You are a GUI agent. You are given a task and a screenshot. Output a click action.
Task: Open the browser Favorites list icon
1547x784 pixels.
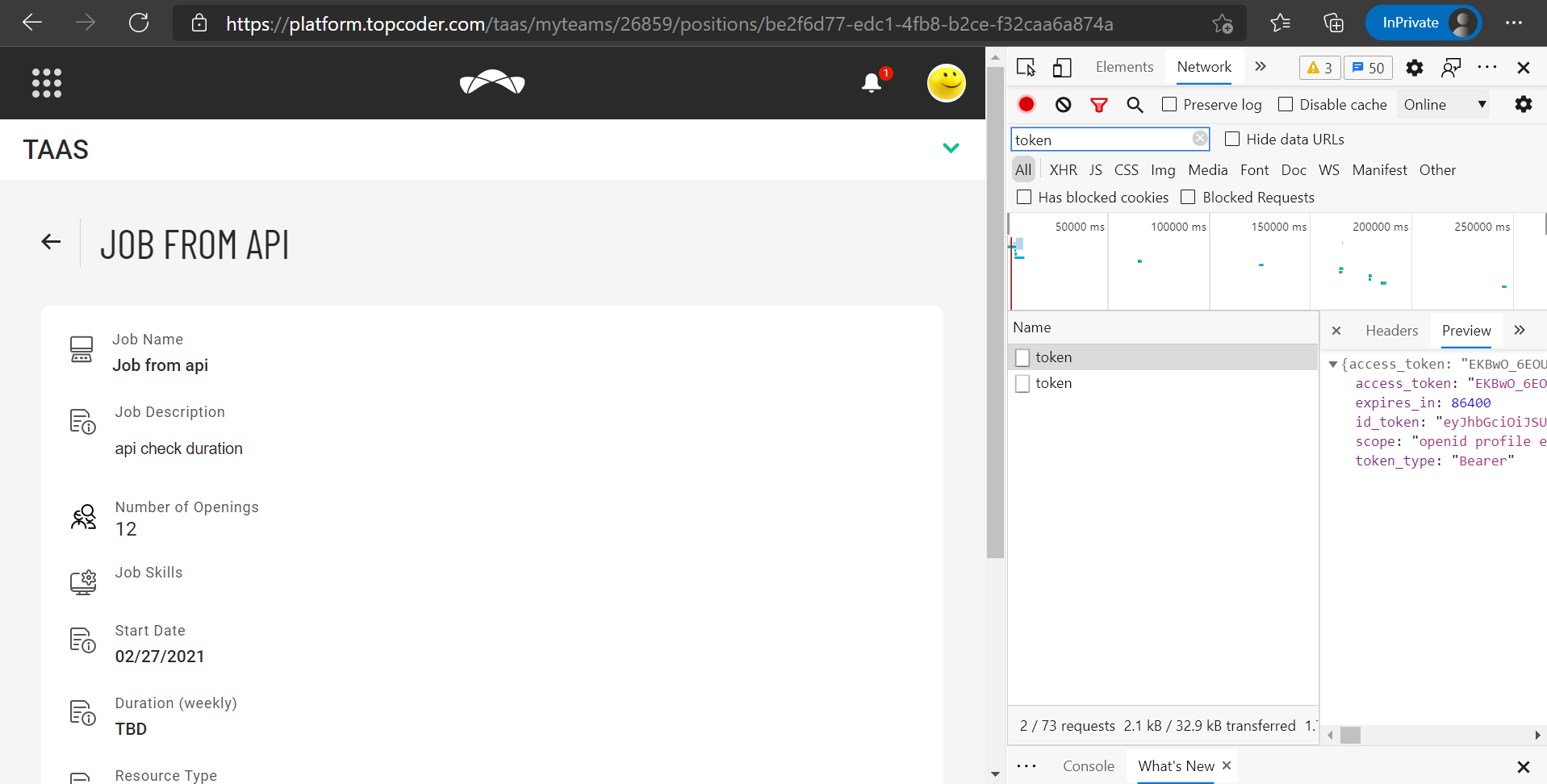(x=1281, y=23)
